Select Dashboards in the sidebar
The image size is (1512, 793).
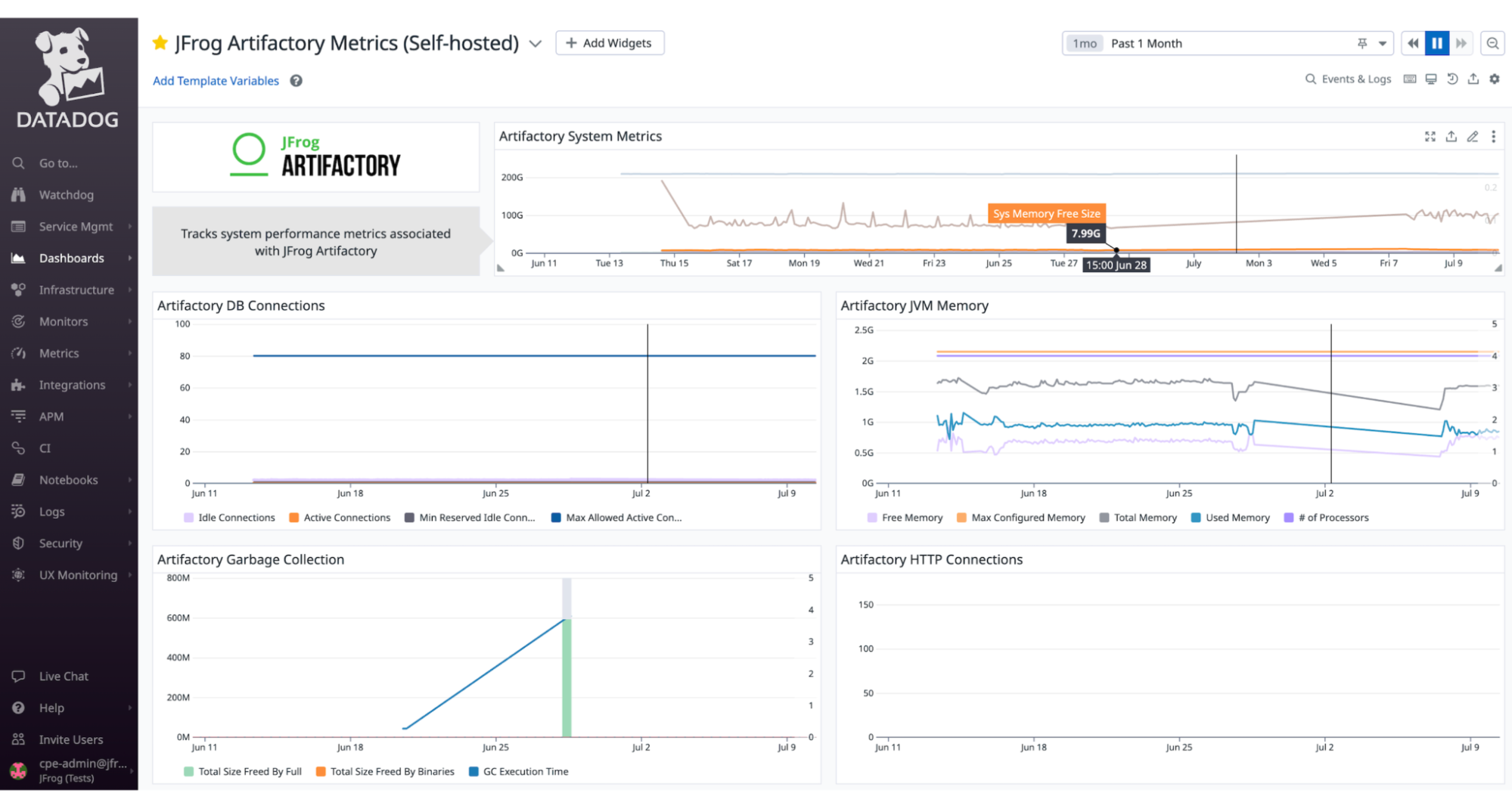click(x=72, y=258)
